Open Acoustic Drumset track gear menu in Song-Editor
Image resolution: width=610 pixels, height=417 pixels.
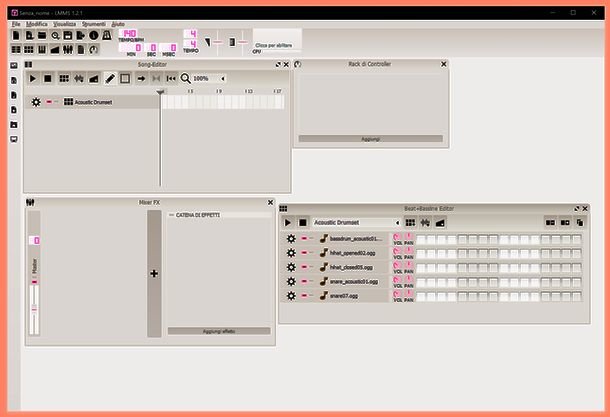pyautogui.click(x=36, y=102)
